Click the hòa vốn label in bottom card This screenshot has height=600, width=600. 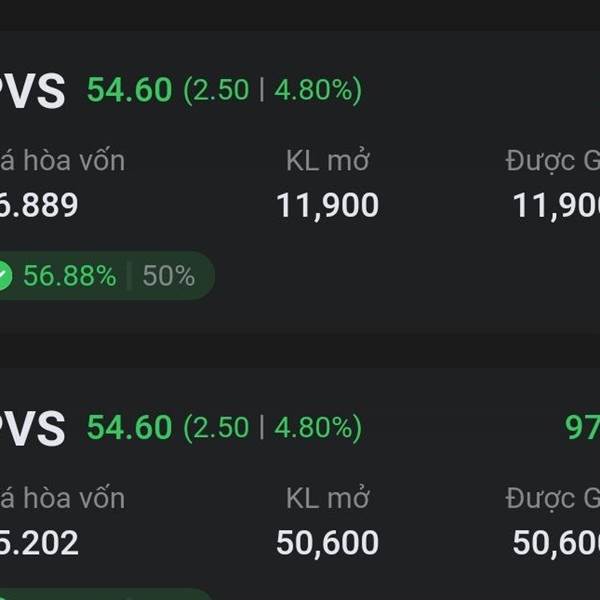click(63, 497)
